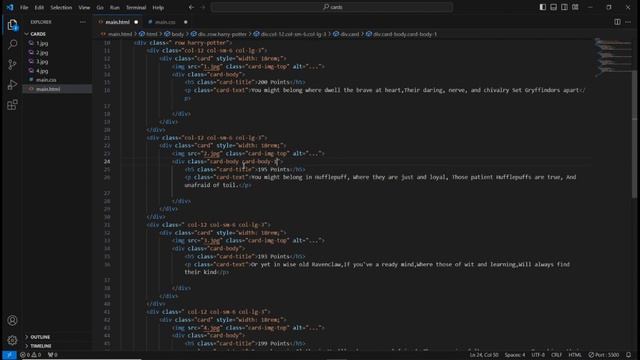Open the Edit menu
Viewport: 640px width, 360px height.
coord(39,7)
